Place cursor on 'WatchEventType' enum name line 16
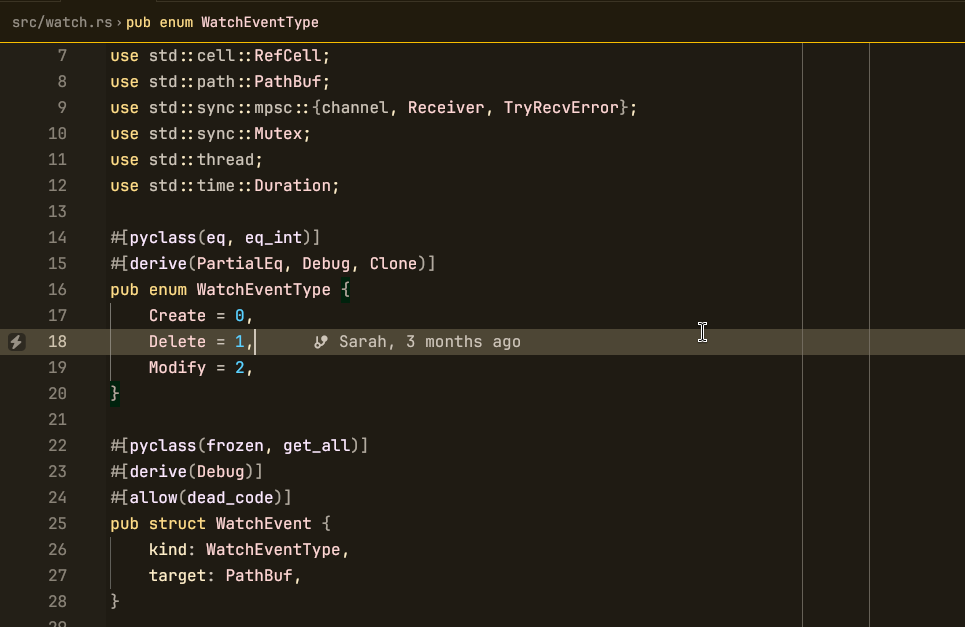Image resolution: width=965 pixels, height=627 pixels. (263, 289)
